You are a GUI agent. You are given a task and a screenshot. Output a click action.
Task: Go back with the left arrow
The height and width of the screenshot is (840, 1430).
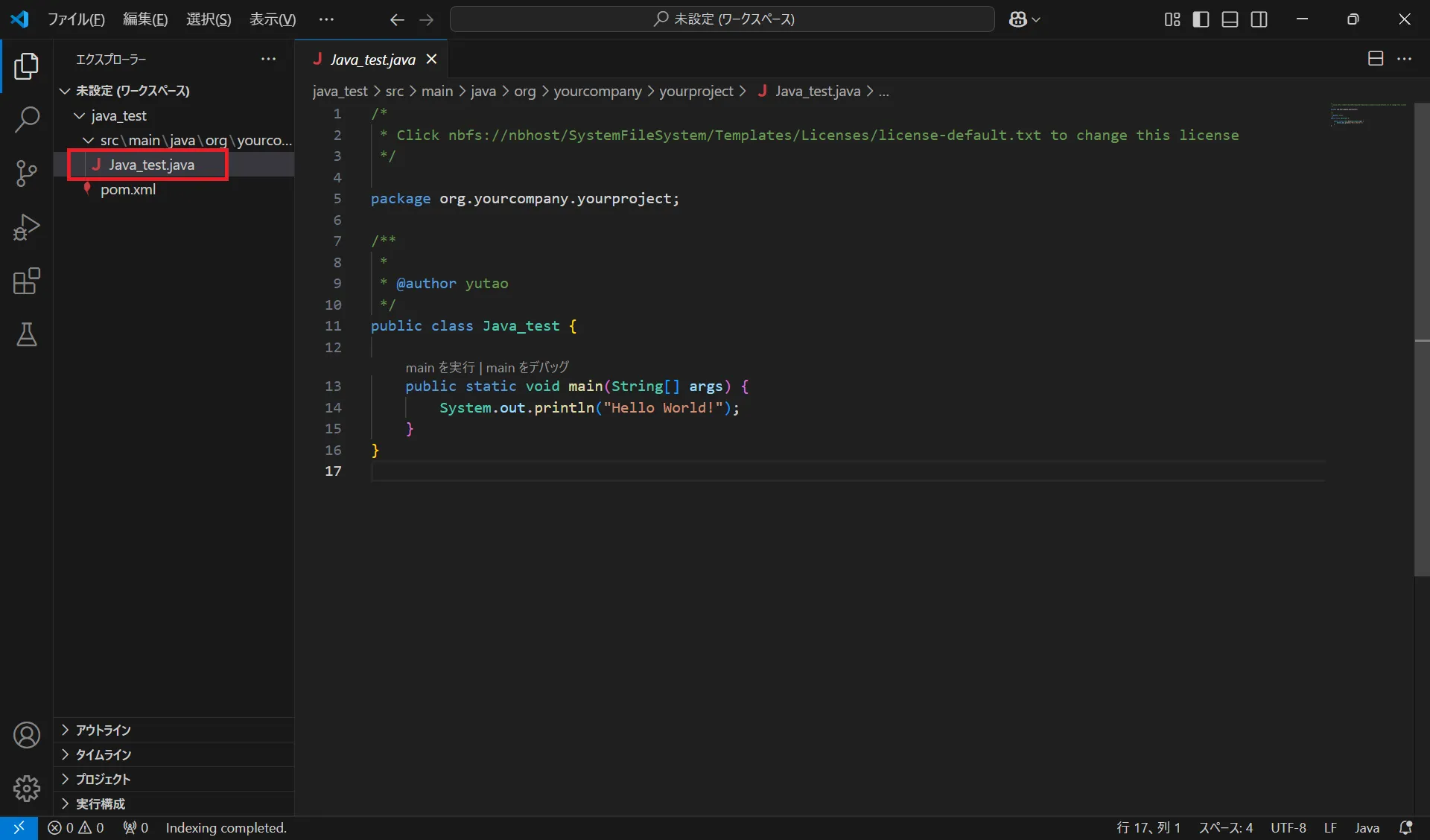click(x=397, y=19)
